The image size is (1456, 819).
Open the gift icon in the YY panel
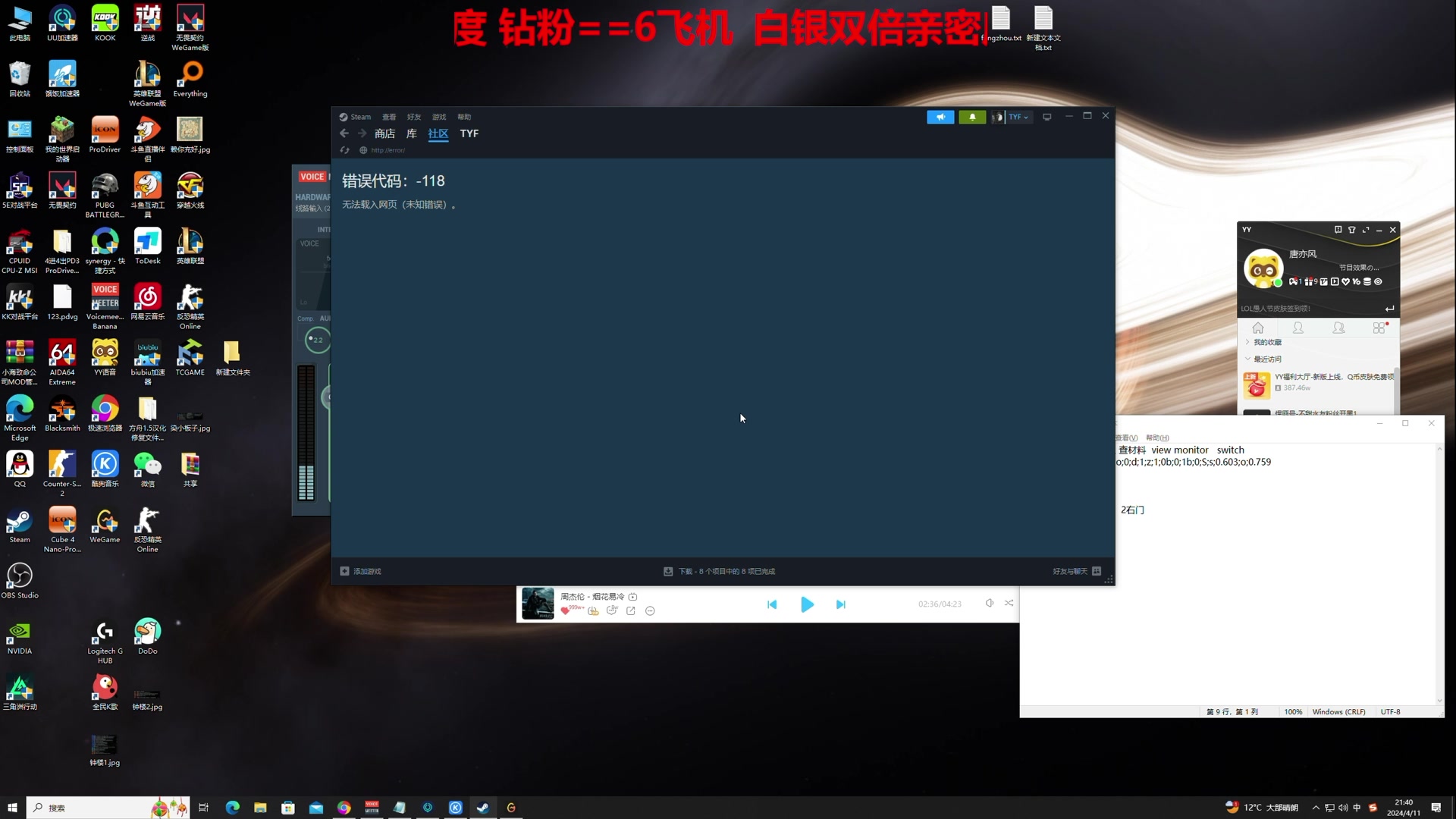pos(1309,281)
